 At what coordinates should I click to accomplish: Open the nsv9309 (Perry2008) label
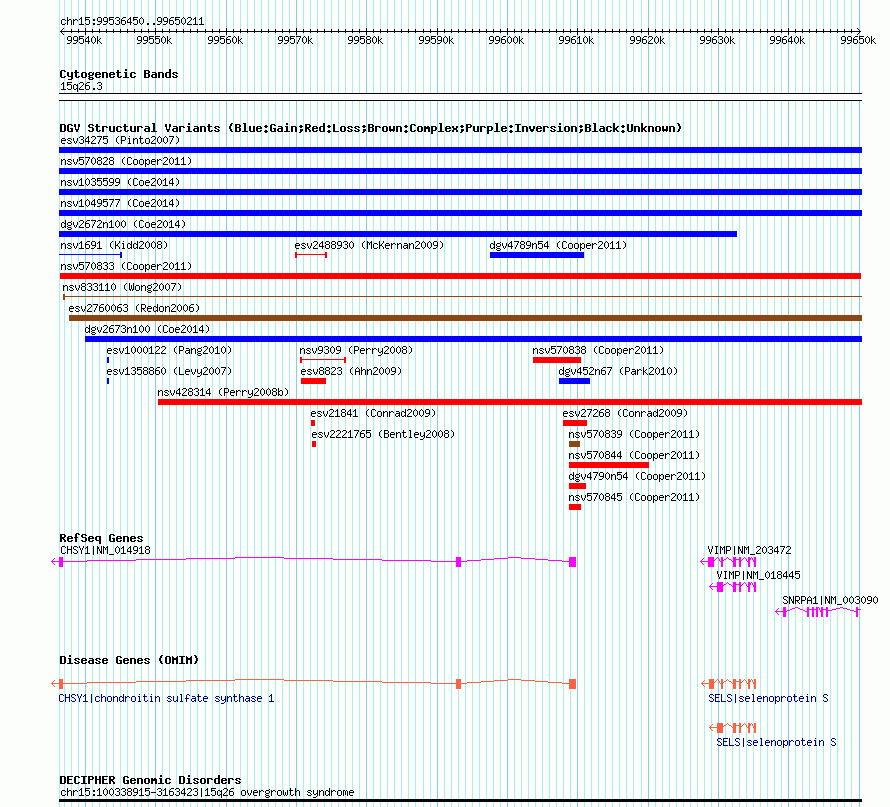click(x=356, y=350)
